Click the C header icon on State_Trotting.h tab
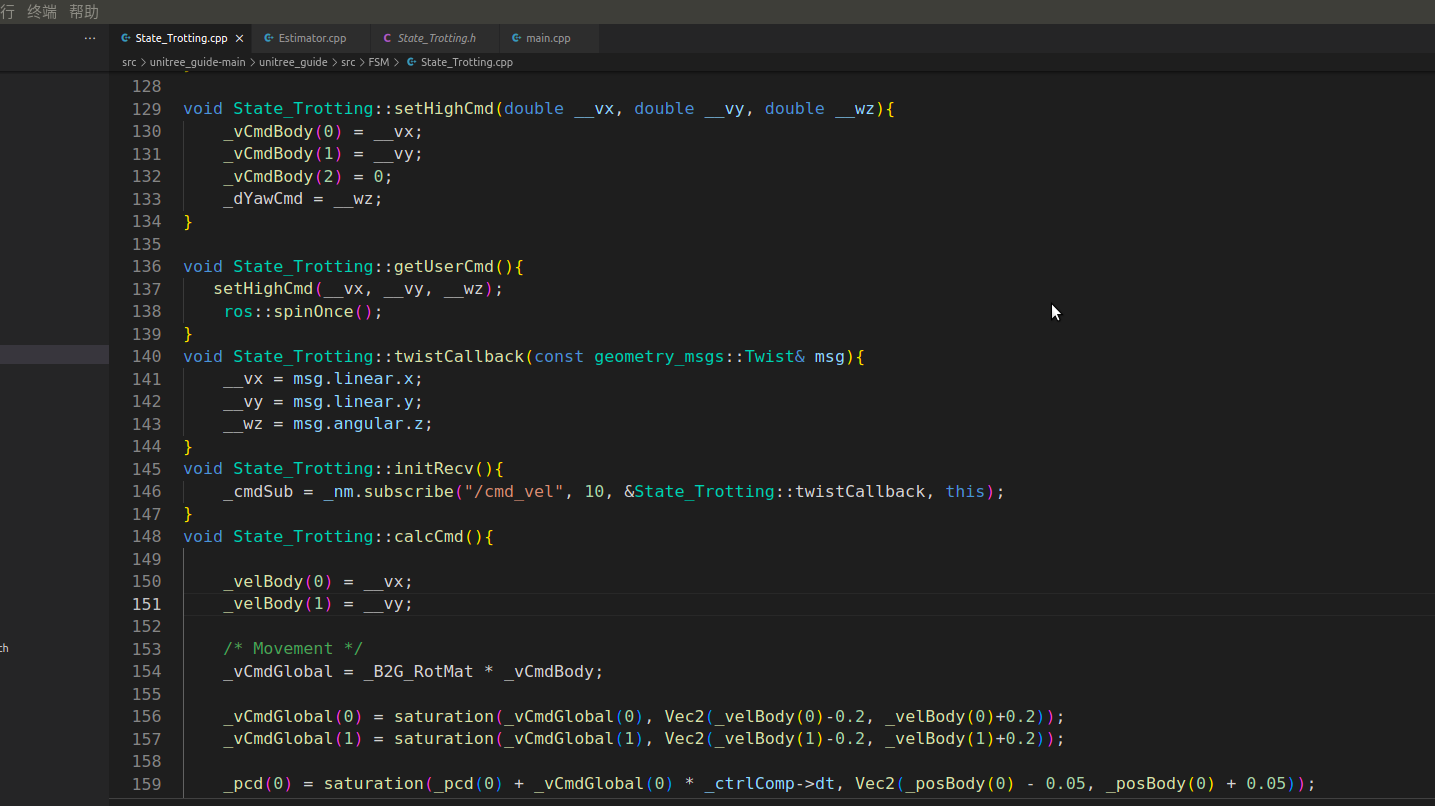The height and width of the screenshot is (806, 1435). point(387,37)
